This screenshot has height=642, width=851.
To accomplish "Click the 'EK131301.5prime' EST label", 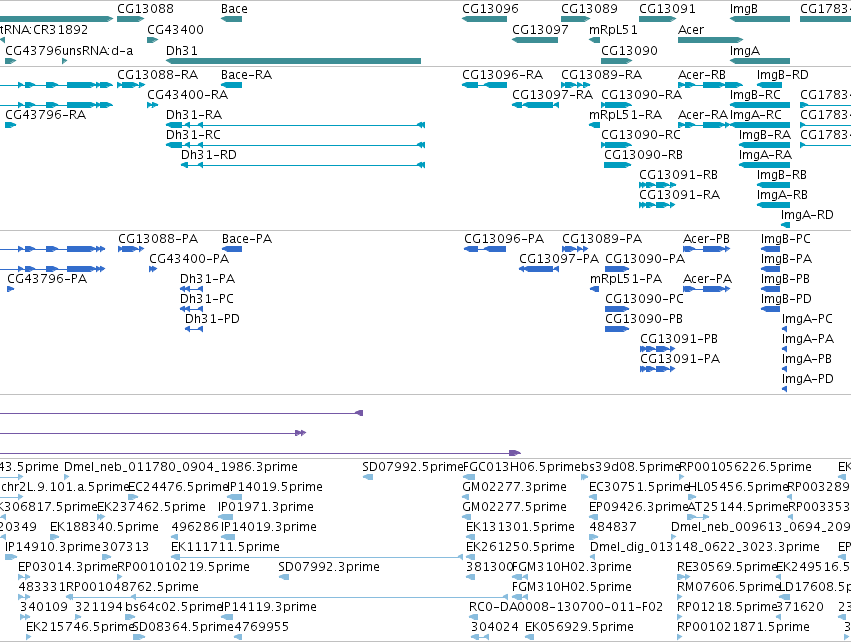I will click(520, 527).
